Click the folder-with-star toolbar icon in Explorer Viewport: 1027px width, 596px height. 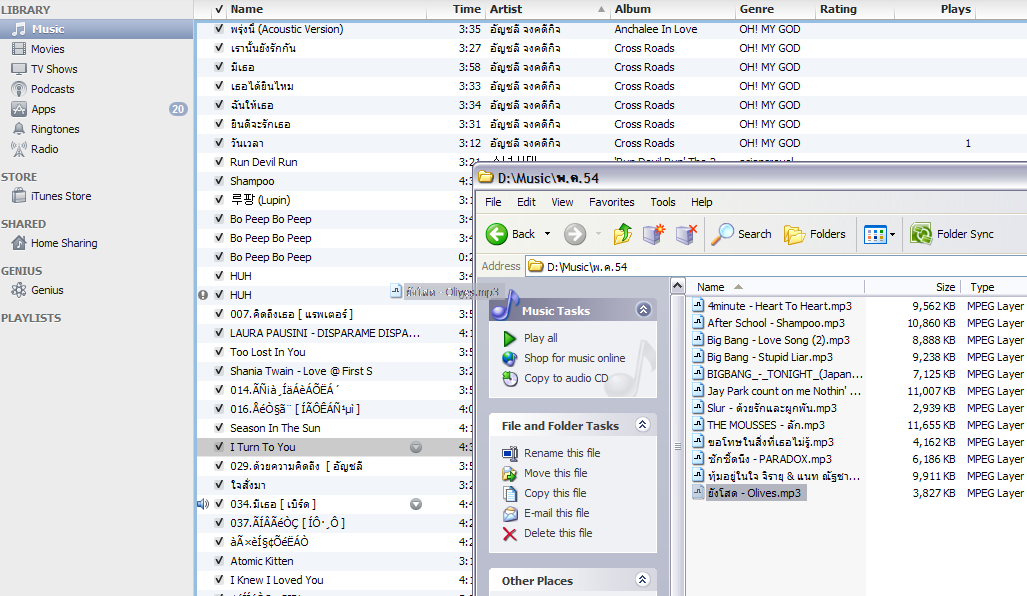[x=654, y=234]
